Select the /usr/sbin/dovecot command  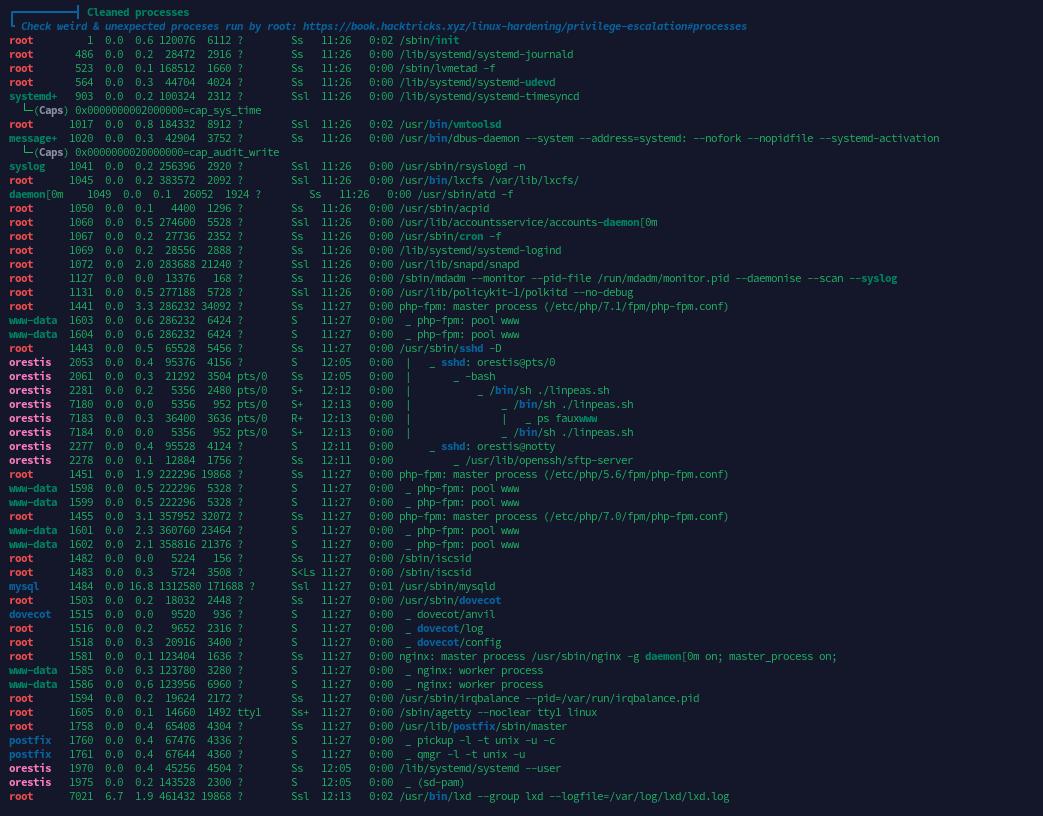(x=450, y=600)
